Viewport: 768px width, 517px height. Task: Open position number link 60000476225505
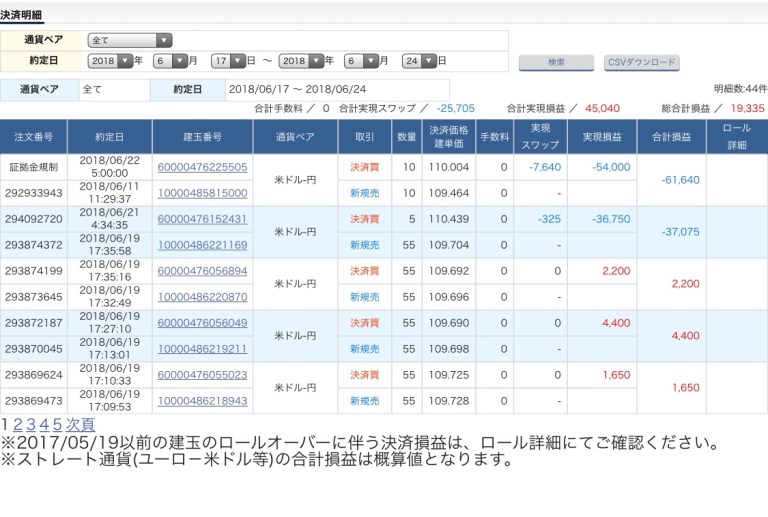202,167
